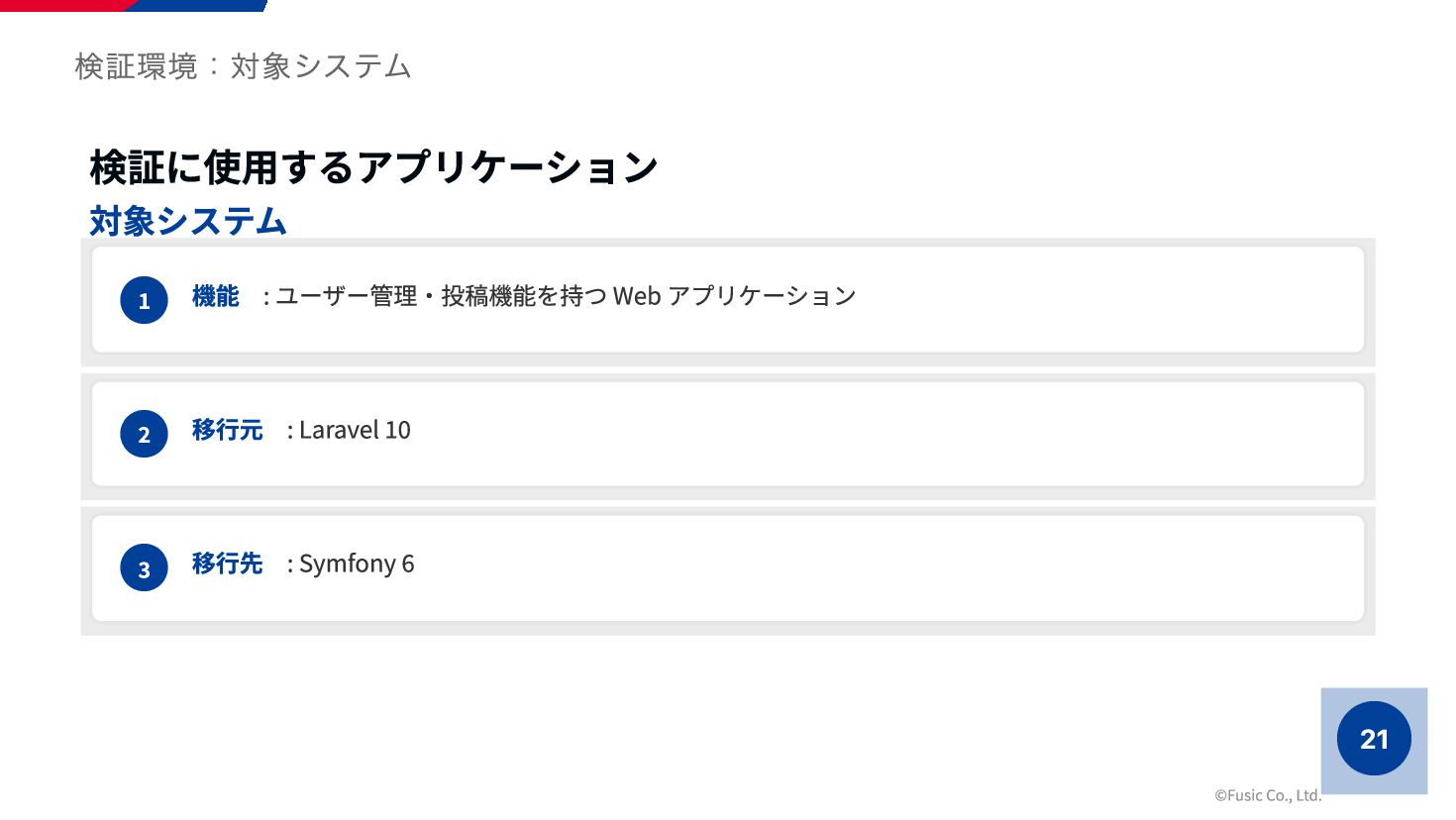Viewport: 1456px width, 820px height.
Task: Select the Symfony 6 text
Action: [357, 564]
